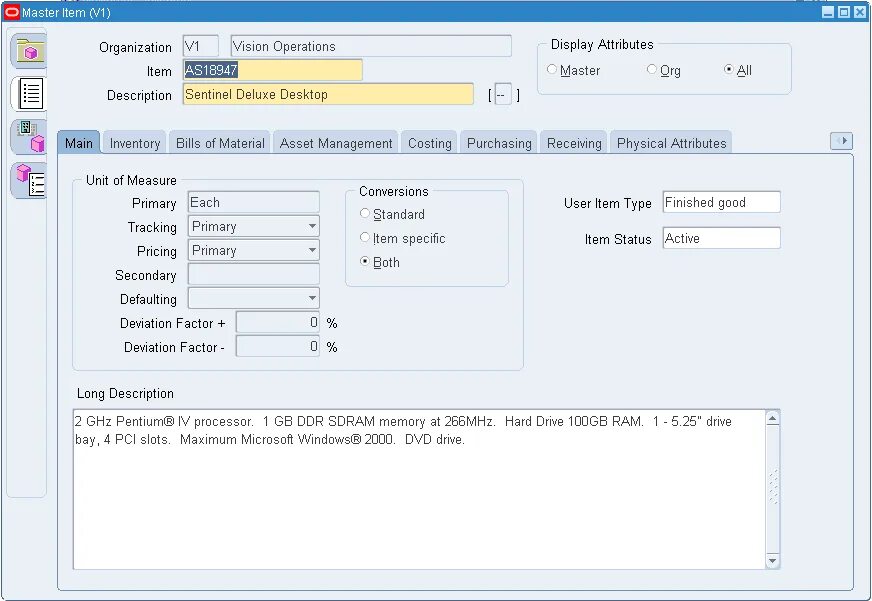This screenshot has height=601, width=872.
Task: Choose the Standard conversions radio button
Action: pos(365,213)
